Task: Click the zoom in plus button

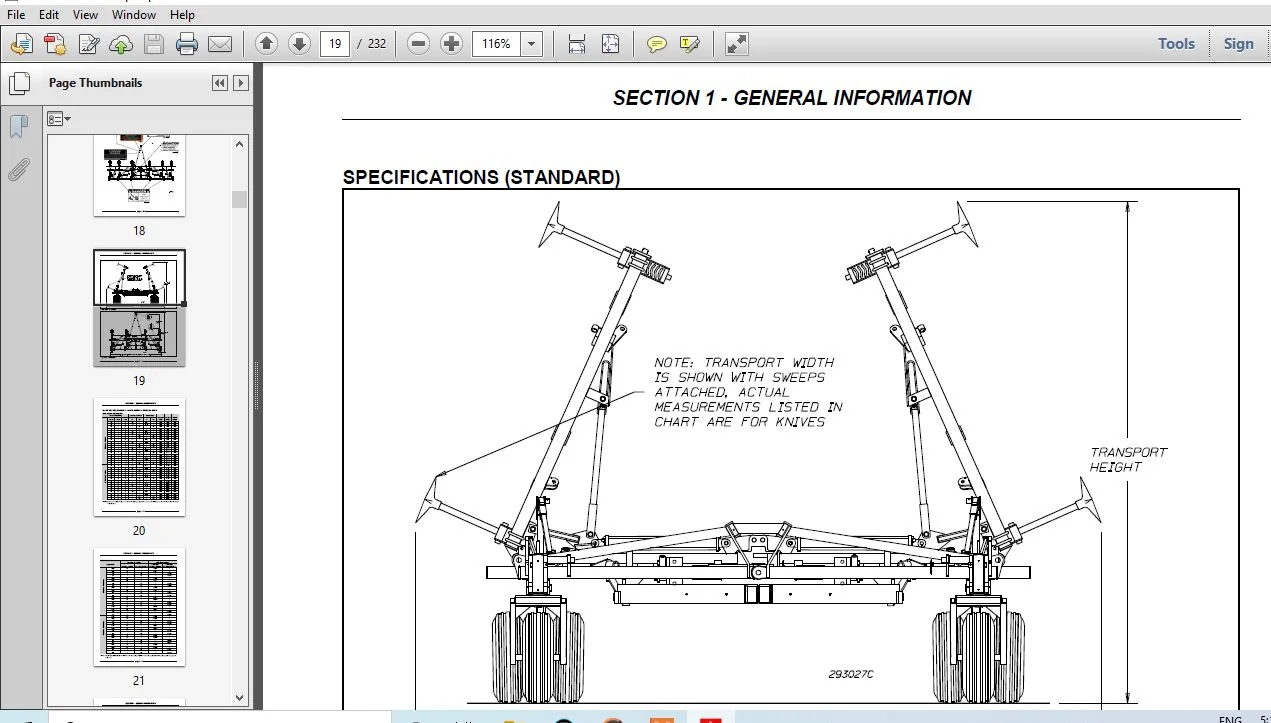Action: pos(452,44)
